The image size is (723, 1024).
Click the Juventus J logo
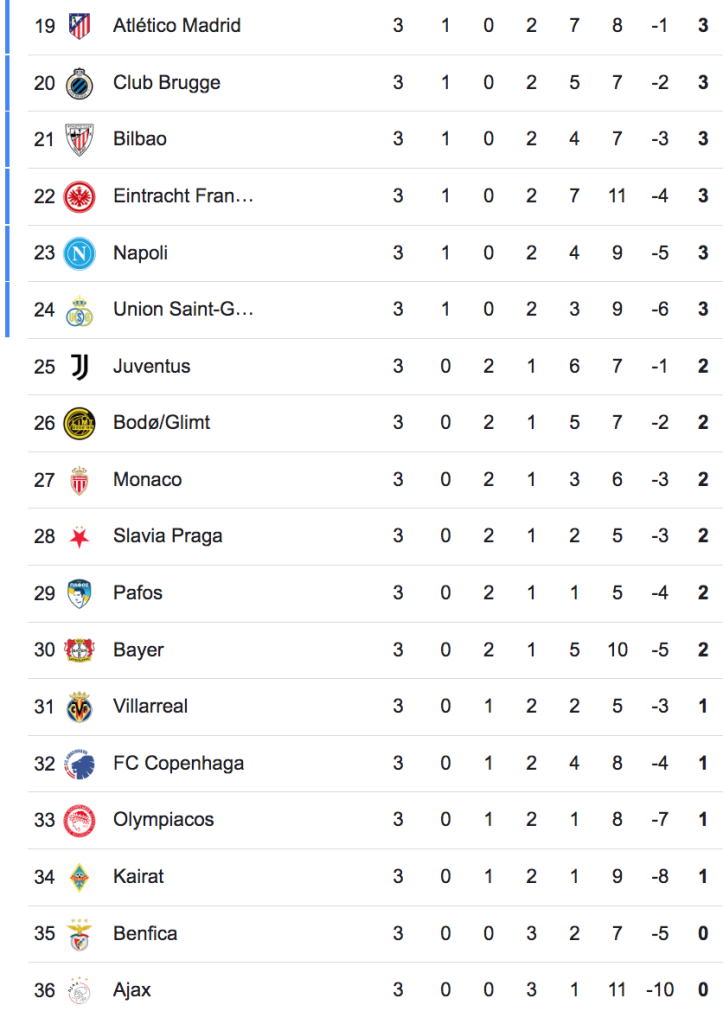pyautogui.click(x=79, y=366)
